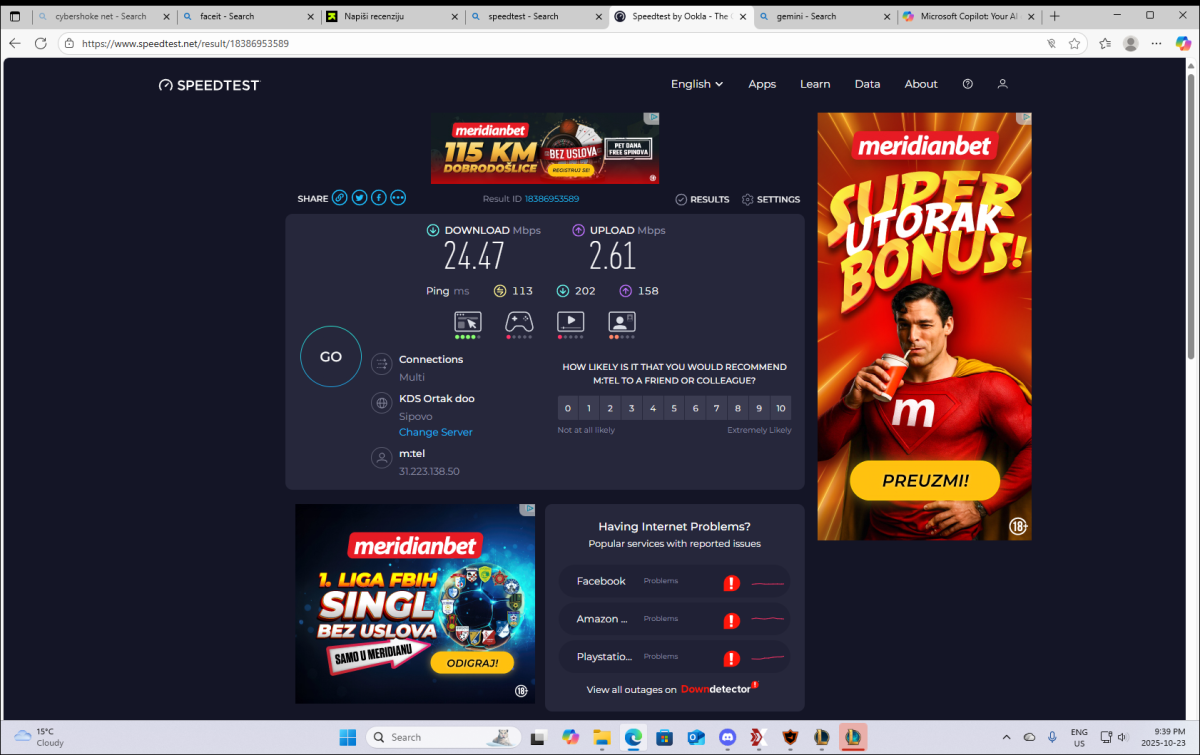Select rating 10 for recommending m:tel
The image size is (1200, 755).
(781, 408)
